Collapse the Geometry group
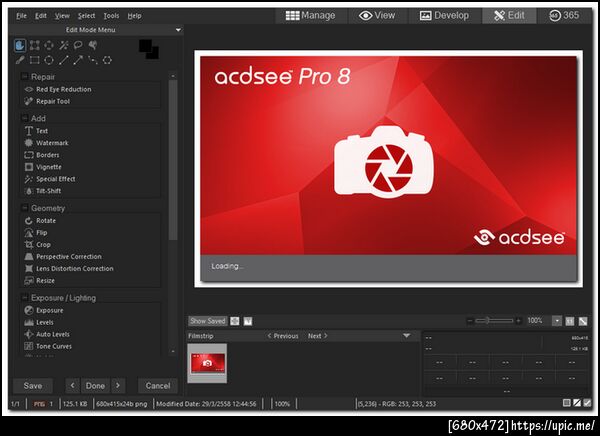Image resolution: width=600 pixels, height=436 pixels. click(x=24, y=208)
